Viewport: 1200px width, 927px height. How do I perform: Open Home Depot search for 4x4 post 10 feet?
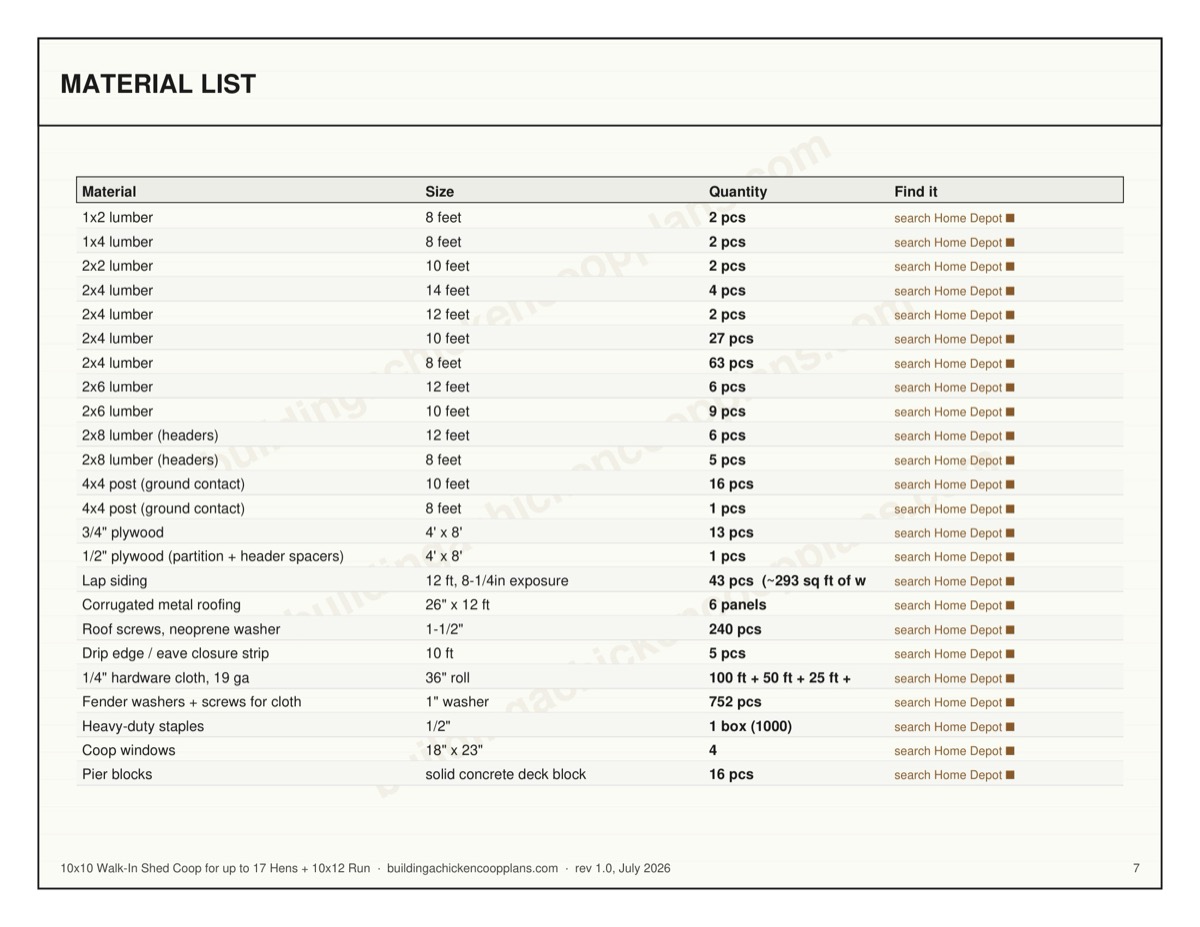[x=948, y=485]
